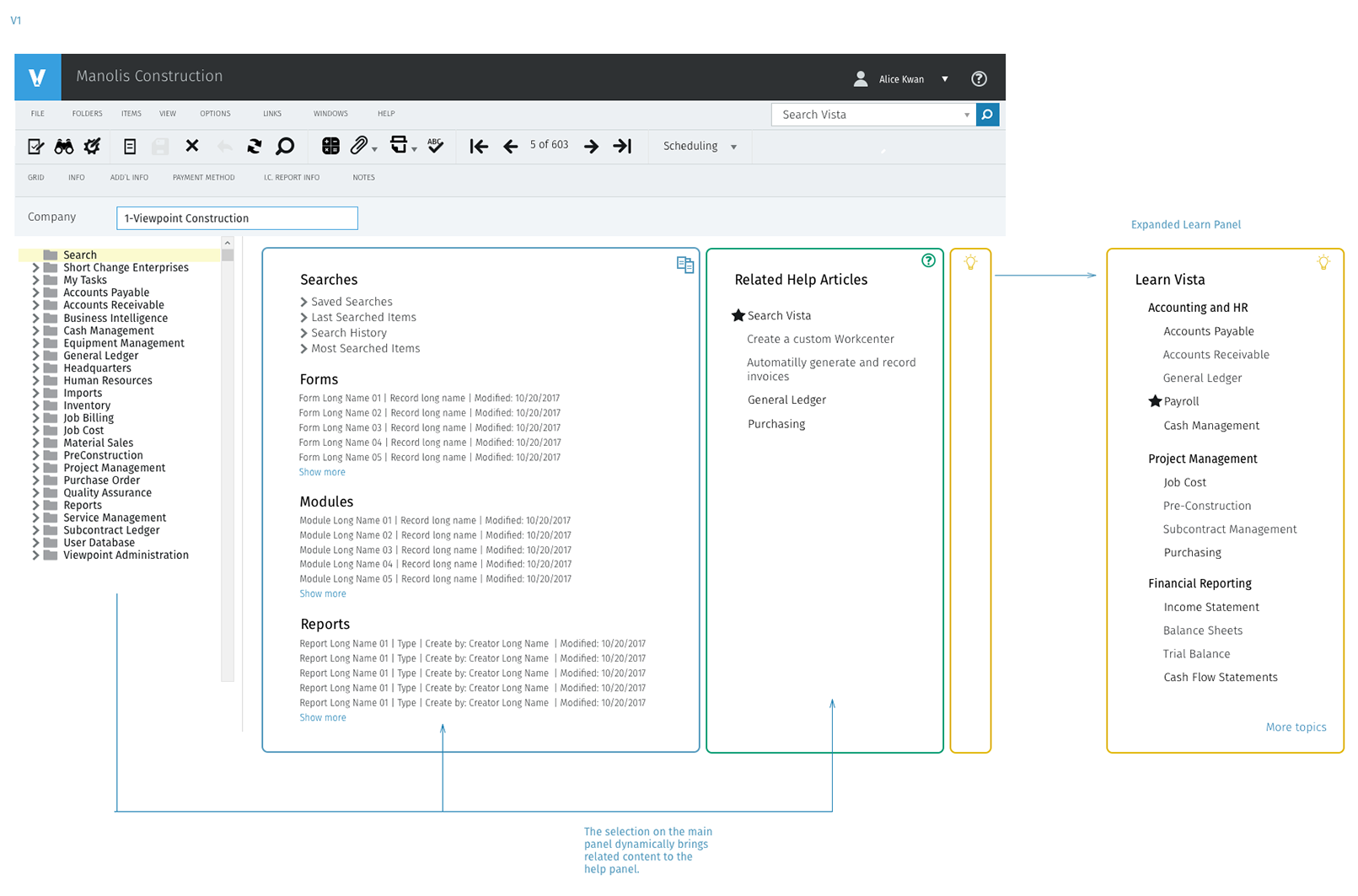Click the binoculars find icon
The height and width of the screenshot is (896, 1358).
[x=64, y=147]
